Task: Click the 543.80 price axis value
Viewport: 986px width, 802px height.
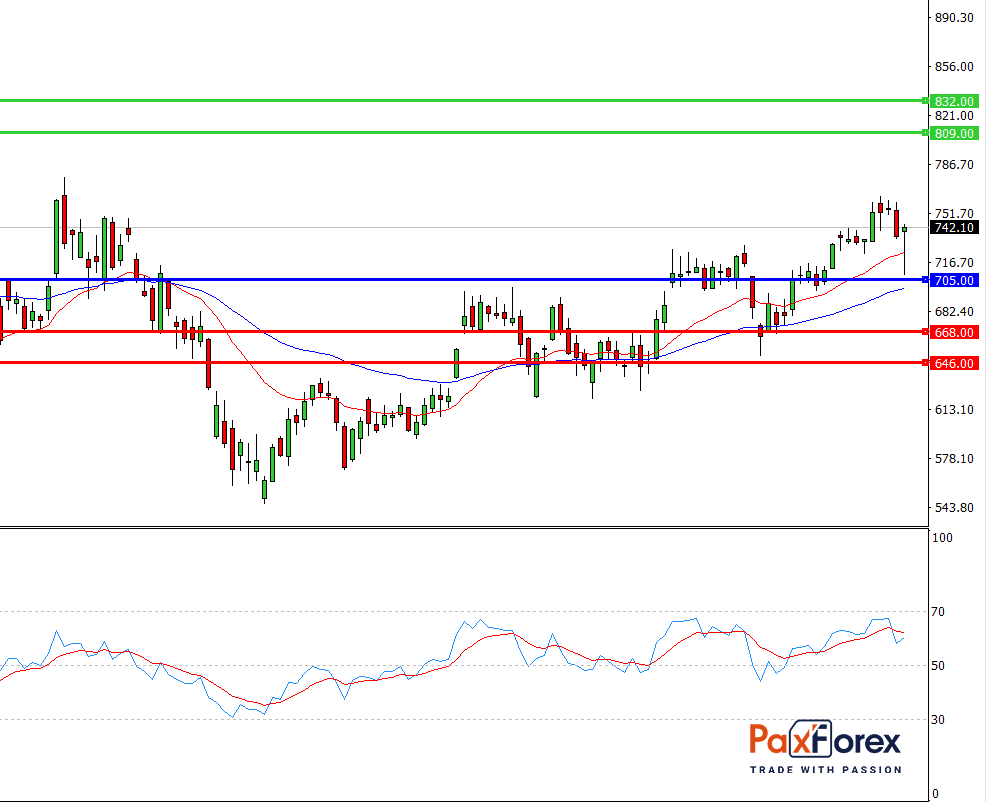Action: click(x=952, y=508)
